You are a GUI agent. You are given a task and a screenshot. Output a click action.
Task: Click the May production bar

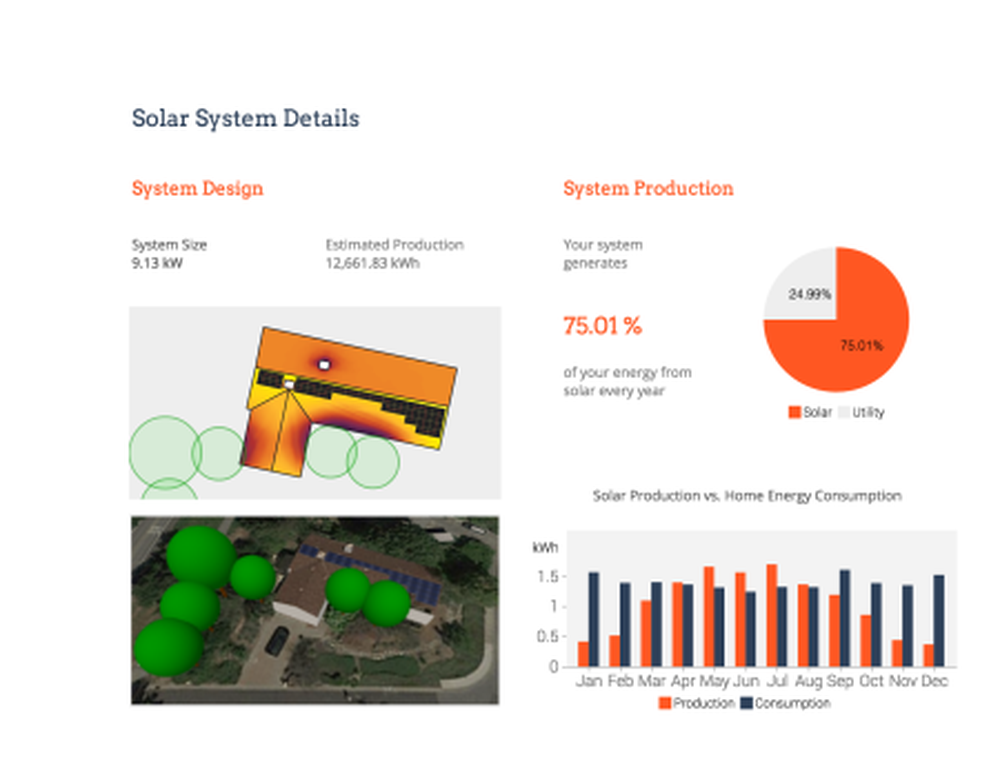[x=709, y=616]
